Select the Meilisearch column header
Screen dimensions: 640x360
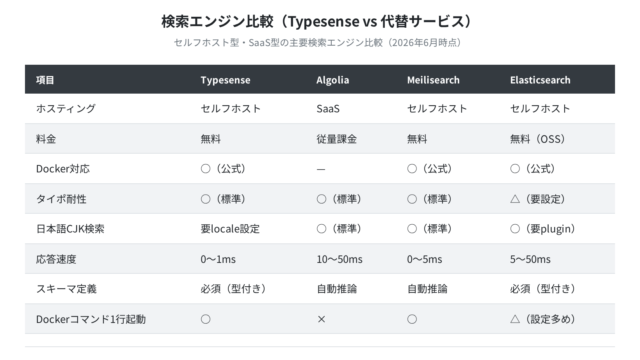(433, 80)
